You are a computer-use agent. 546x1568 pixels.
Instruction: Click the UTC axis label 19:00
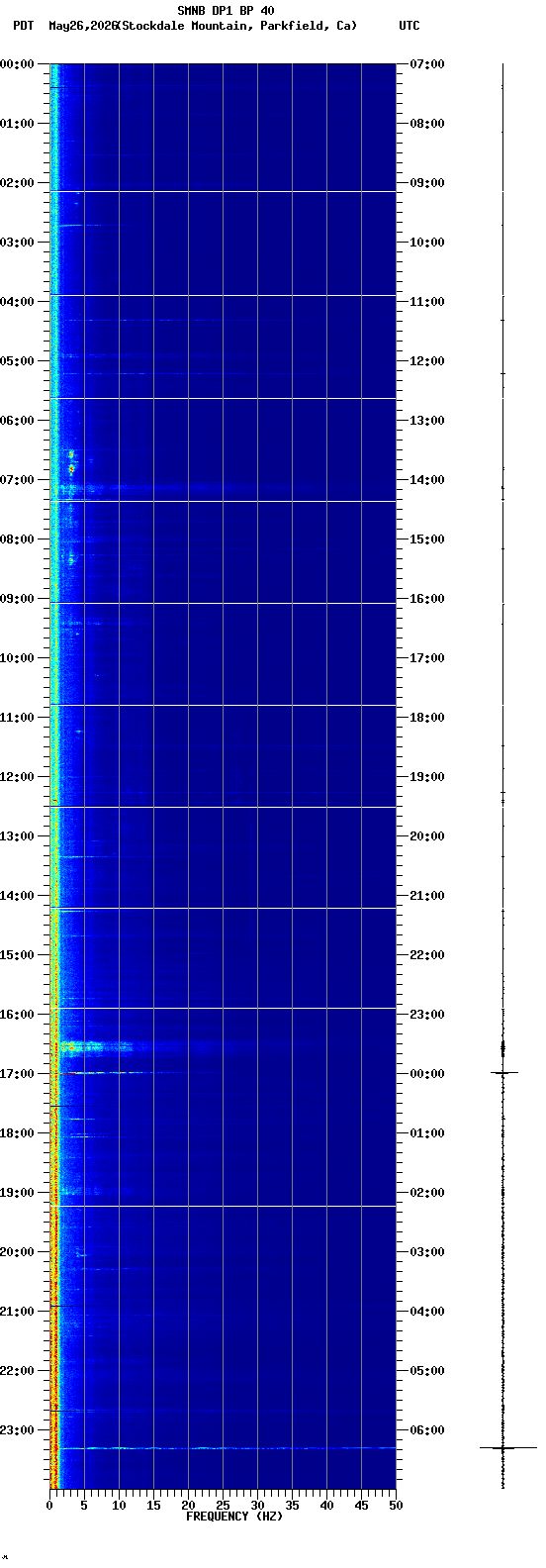[427, 777]
